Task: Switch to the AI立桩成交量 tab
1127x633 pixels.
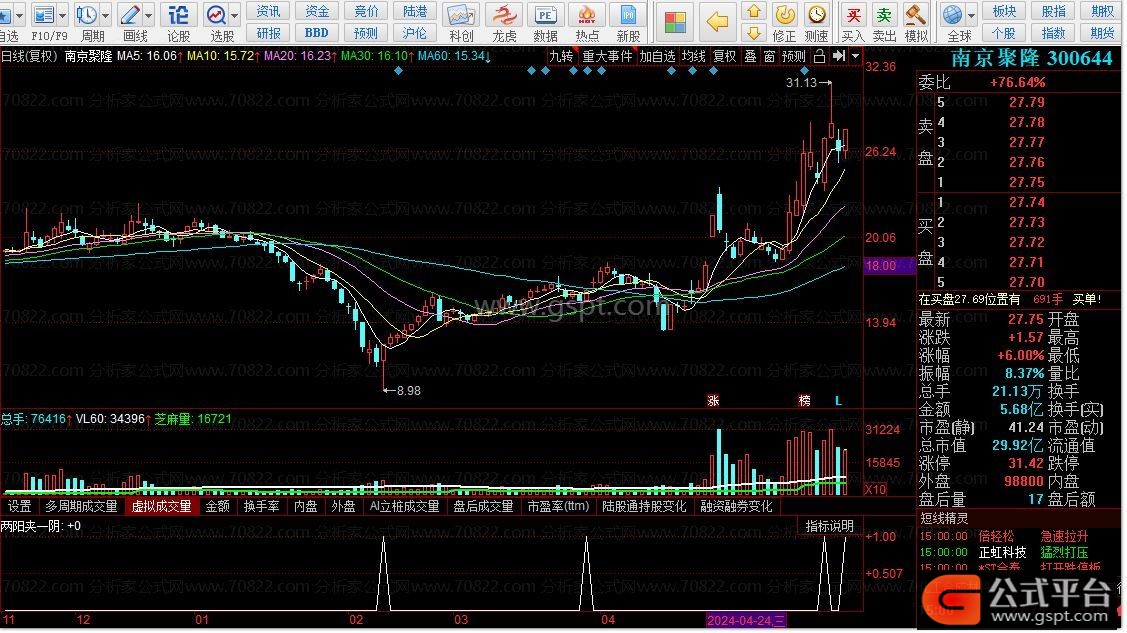Action: point(405,507)
